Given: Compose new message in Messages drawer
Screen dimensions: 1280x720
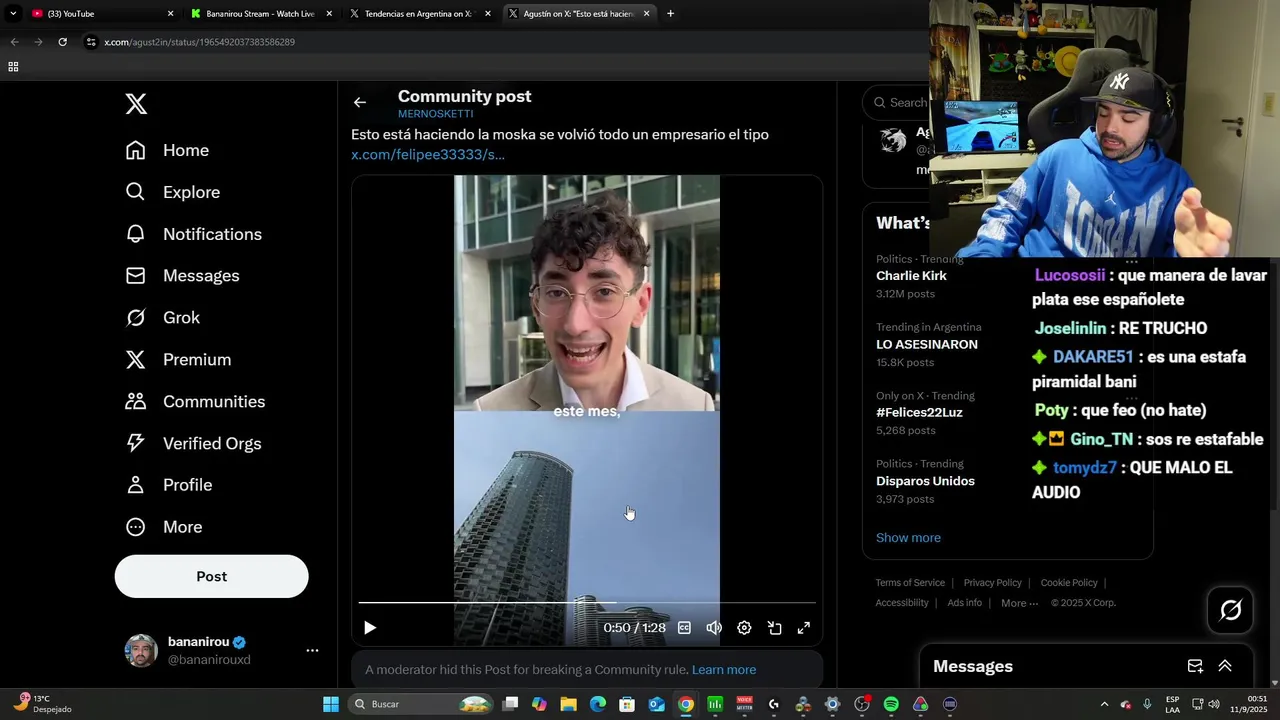Looking at the screenshot, I should pyautogui.click(x=1195, y=666).
